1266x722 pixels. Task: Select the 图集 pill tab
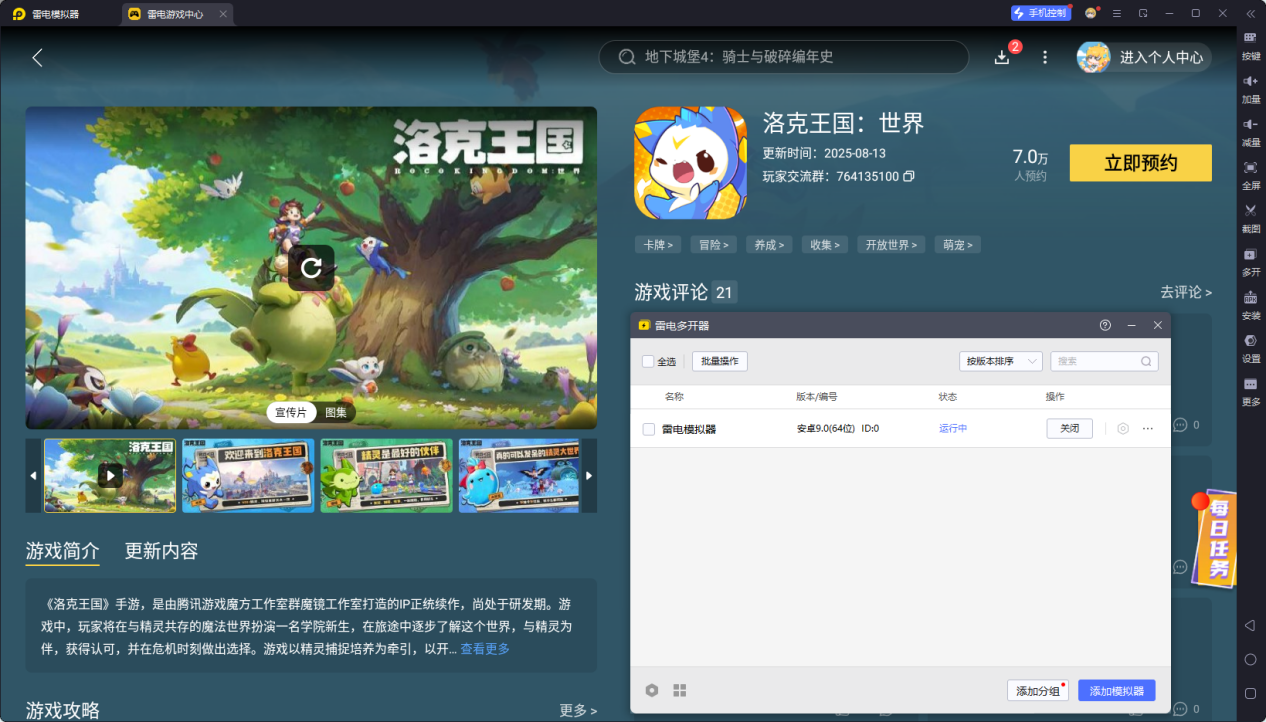336,412
